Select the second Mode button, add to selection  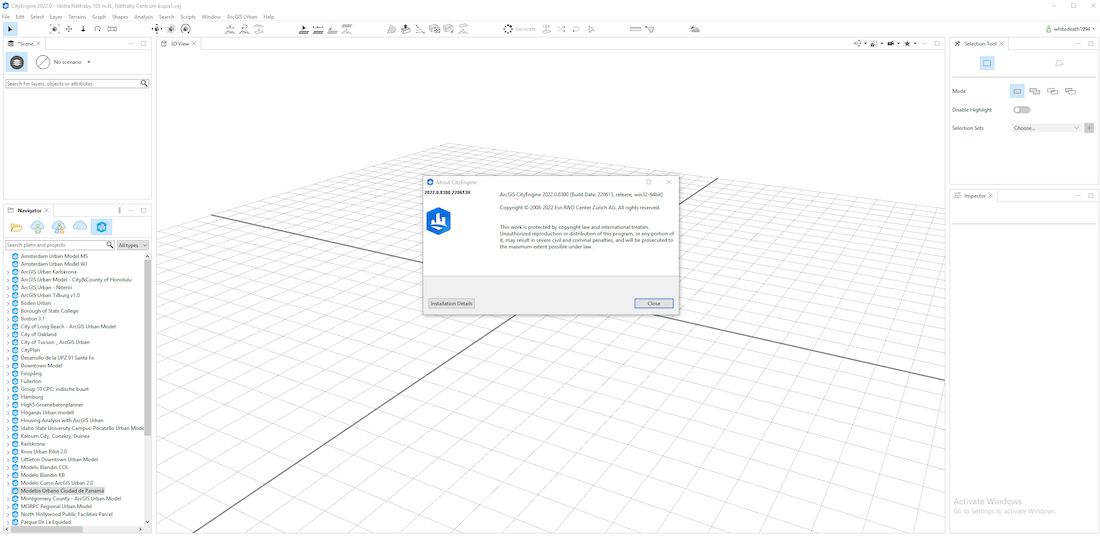click(1035, 91)
